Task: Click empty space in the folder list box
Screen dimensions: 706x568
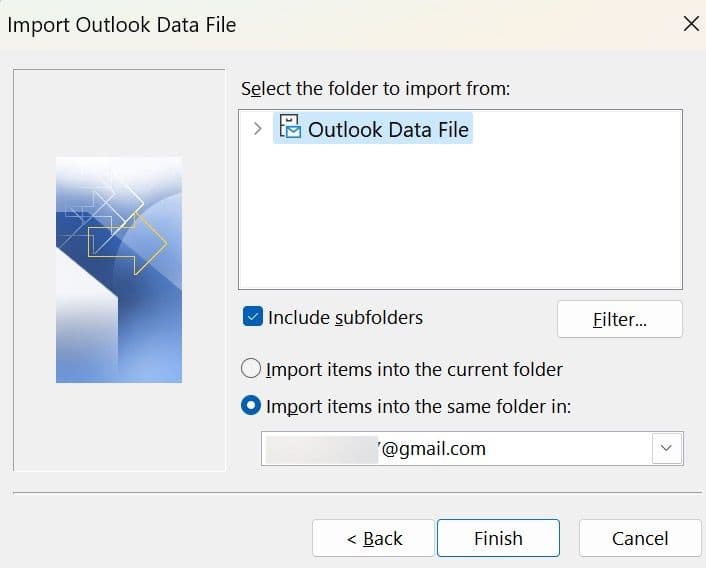Action: pyautogui.click(x=460, y=220)
